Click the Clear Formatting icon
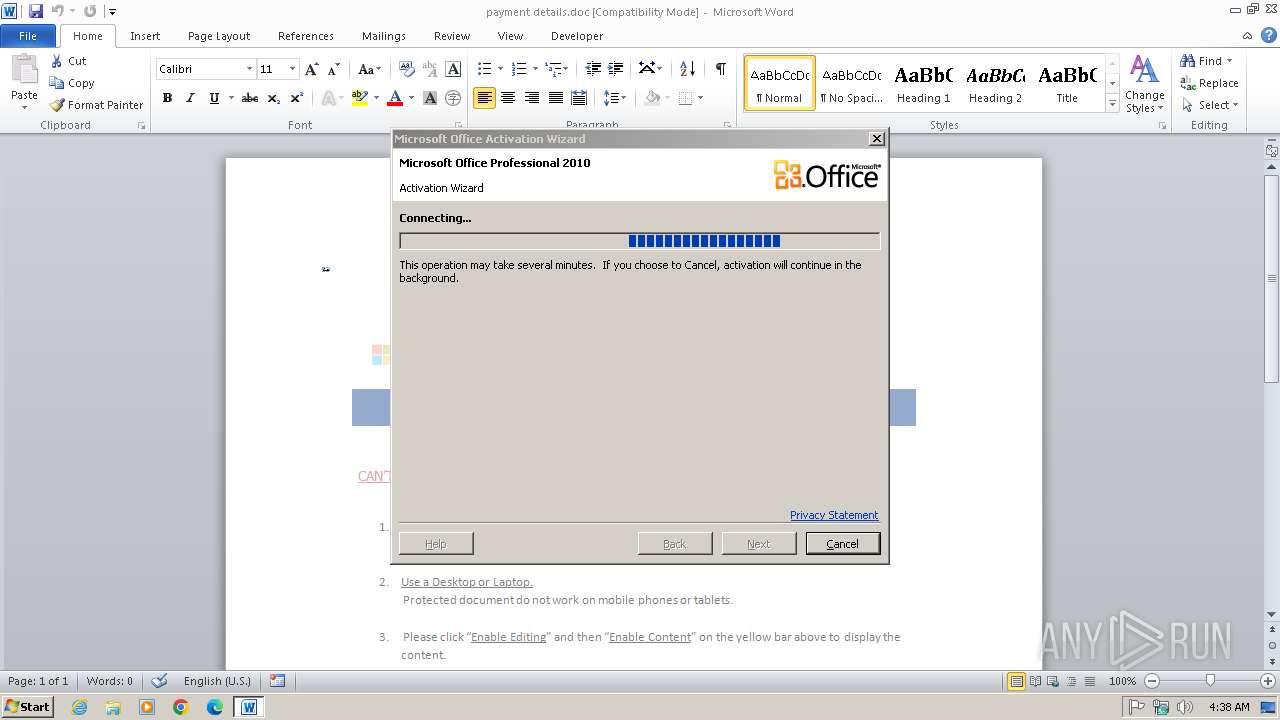Image resolution: width=1280 pixels, height=720 pixels. 407,69
